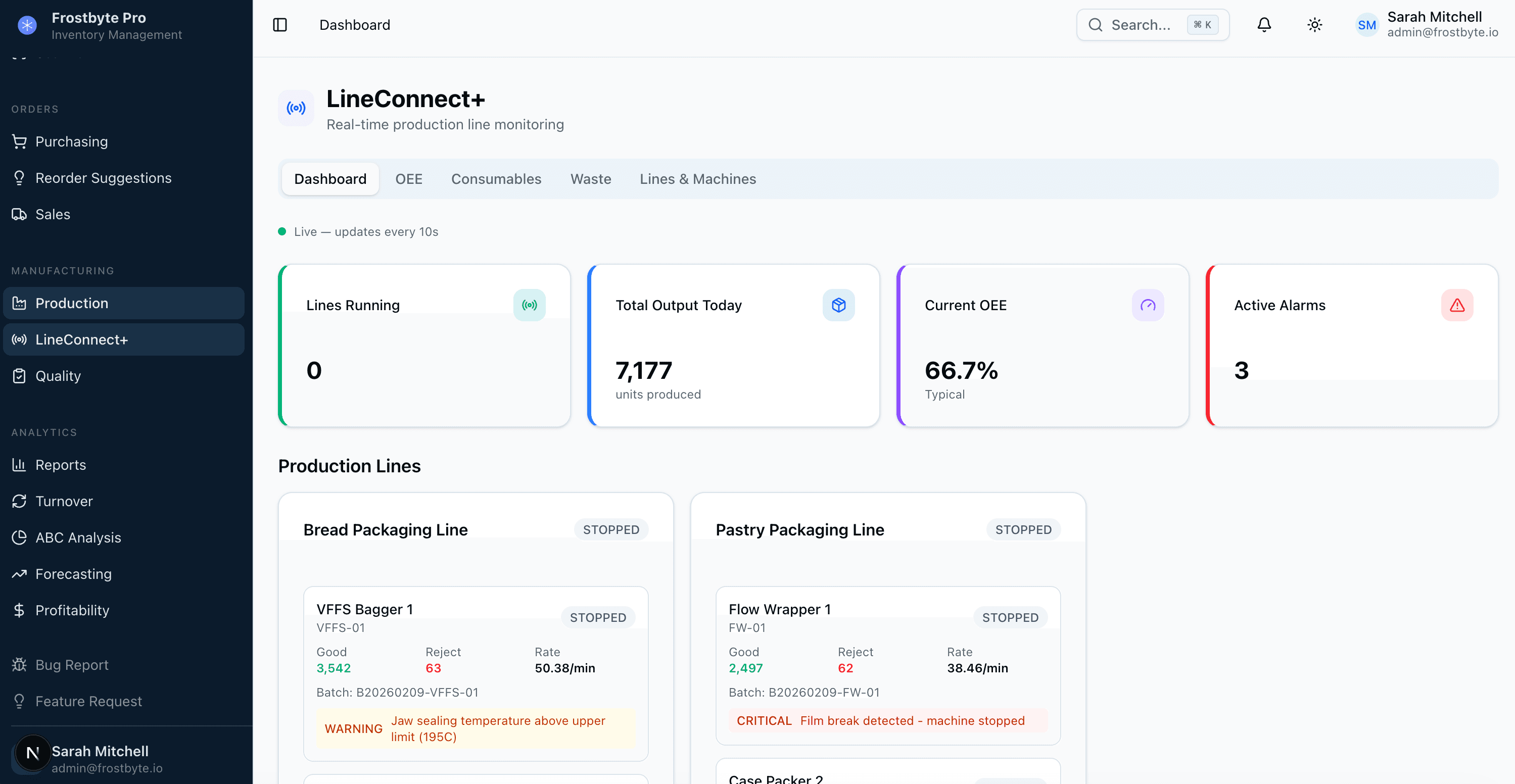Click the Forecasting trend arrow icon

click(x=19, y=573)
